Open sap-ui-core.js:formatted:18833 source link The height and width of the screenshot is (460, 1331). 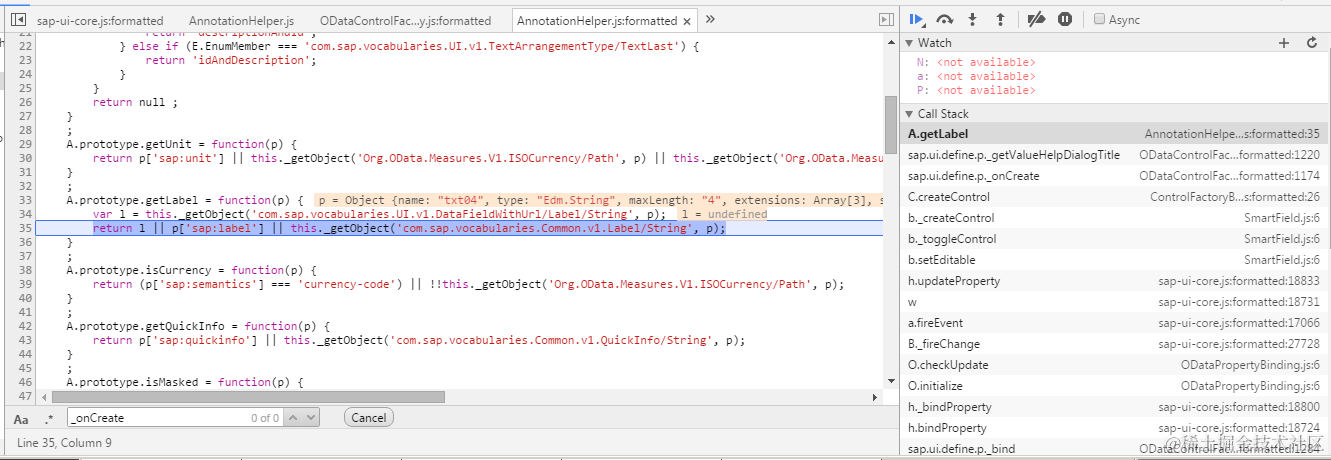[x=1239, y=281]
